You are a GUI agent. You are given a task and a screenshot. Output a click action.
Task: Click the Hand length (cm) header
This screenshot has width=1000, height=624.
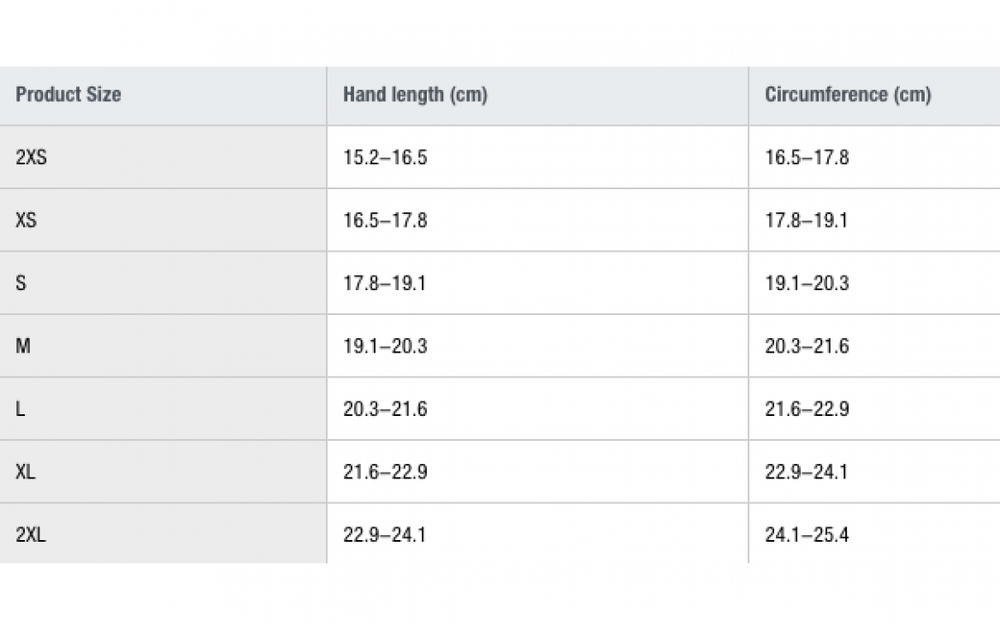click(x=415, y=95)
